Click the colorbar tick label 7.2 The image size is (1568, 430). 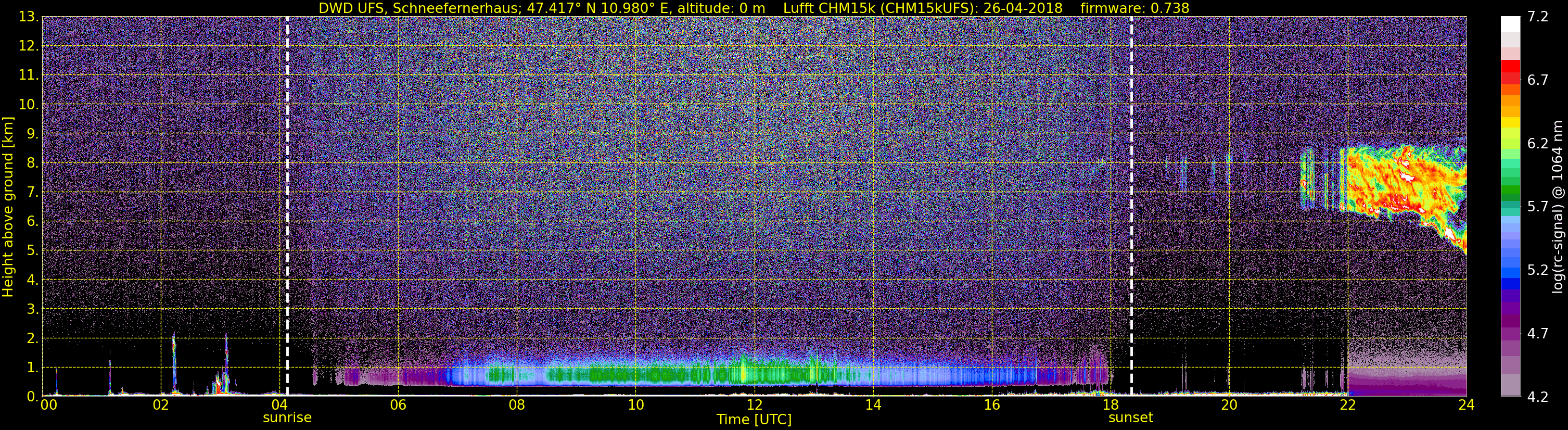[1538, 17]
